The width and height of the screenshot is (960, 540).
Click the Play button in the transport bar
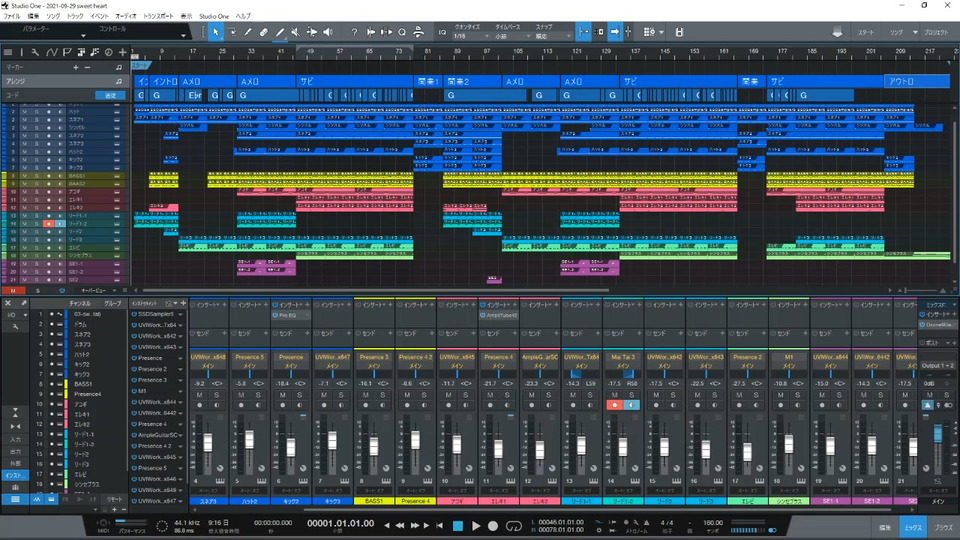tap(476, 525)
